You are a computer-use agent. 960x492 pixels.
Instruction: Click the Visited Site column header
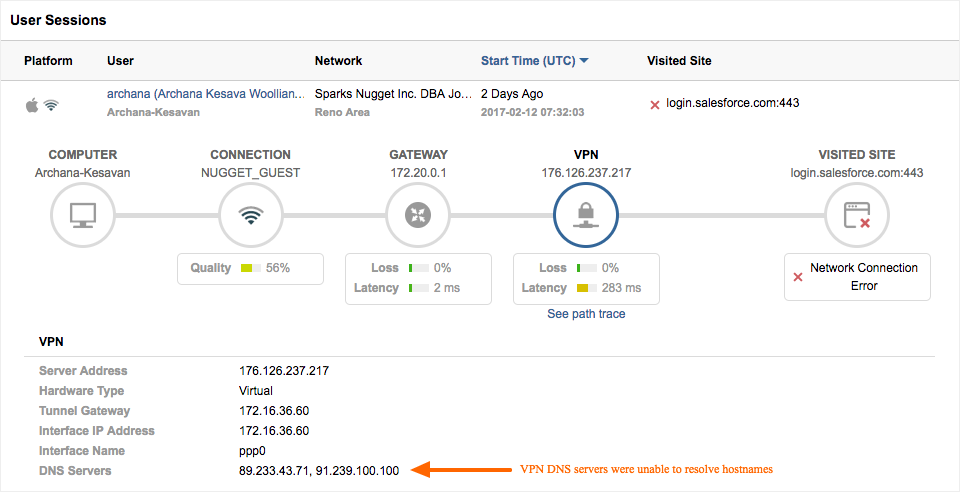[x=679, y=61]
